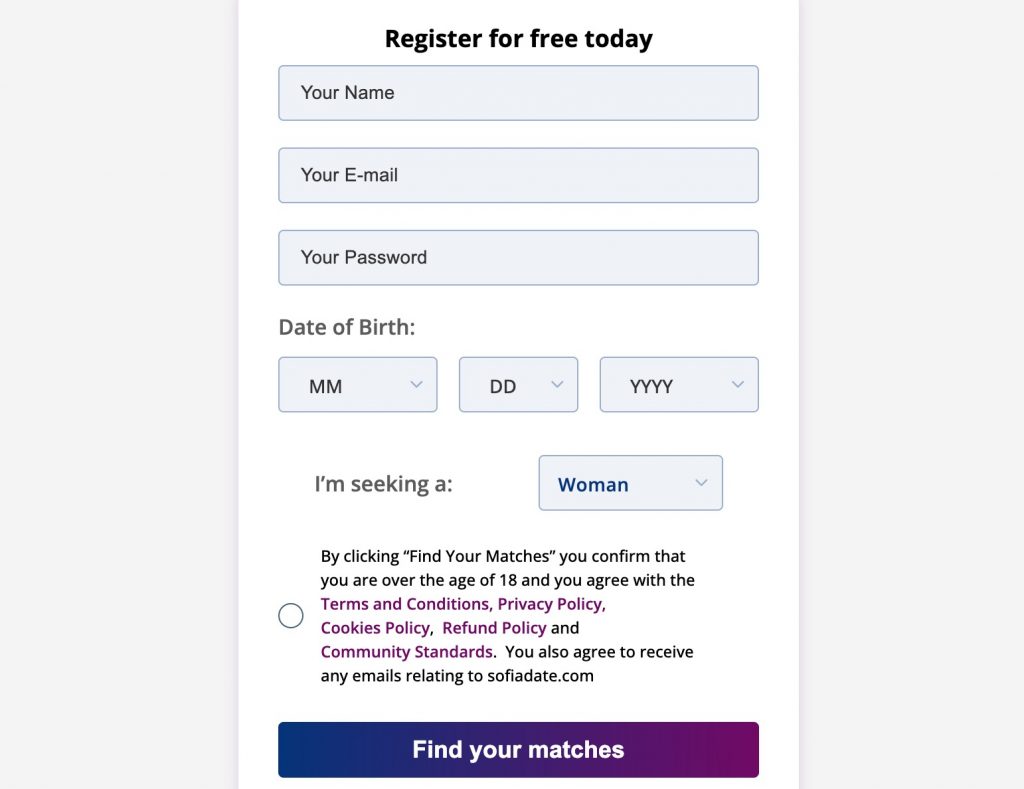Screen dimensions: 1024x789
Task: Click the I'm seeking a label
Action: 383,484
